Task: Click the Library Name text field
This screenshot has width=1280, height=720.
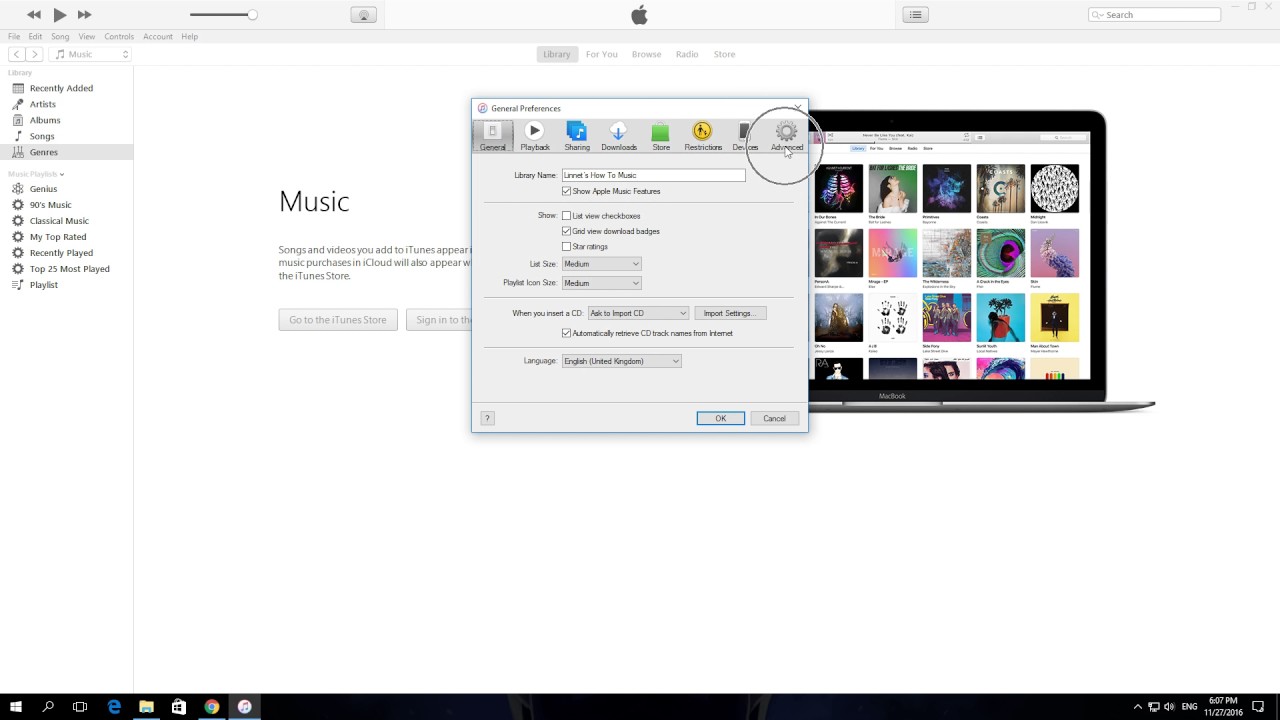Action: [653, 175]
